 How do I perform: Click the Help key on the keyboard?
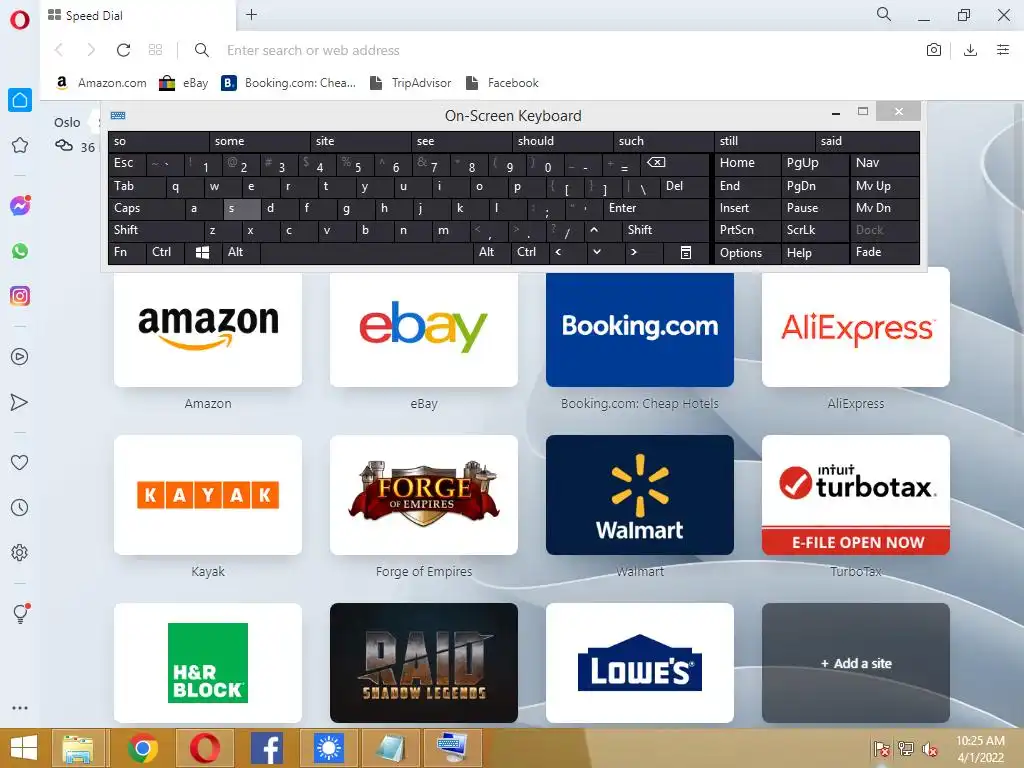click(815, 253)
